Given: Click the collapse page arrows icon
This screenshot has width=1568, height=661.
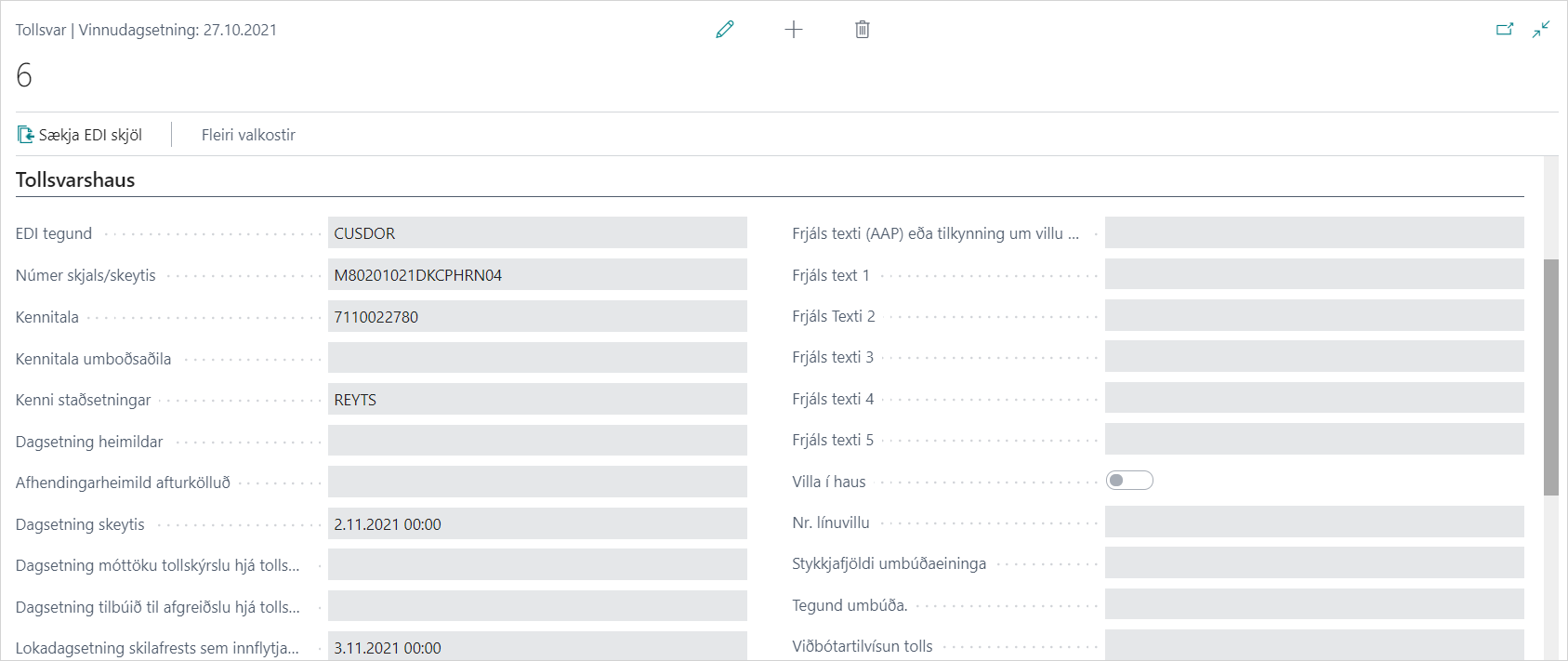Looking at the screenshot, I should click(x=1541, y=30).
